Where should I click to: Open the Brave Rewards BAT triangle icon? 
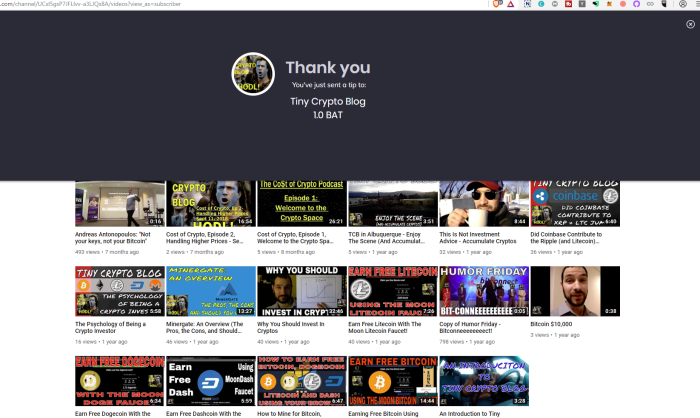511,5
